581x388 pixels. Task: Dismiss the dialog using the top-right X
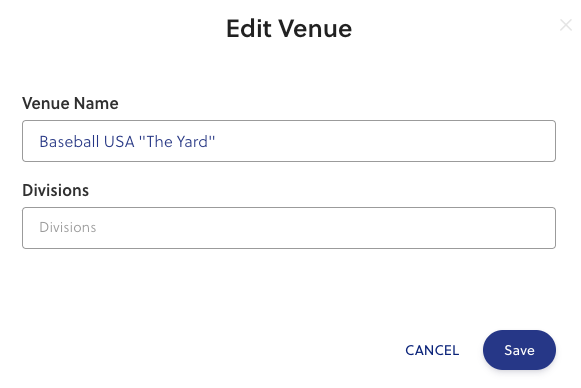(x=566, y=25)
